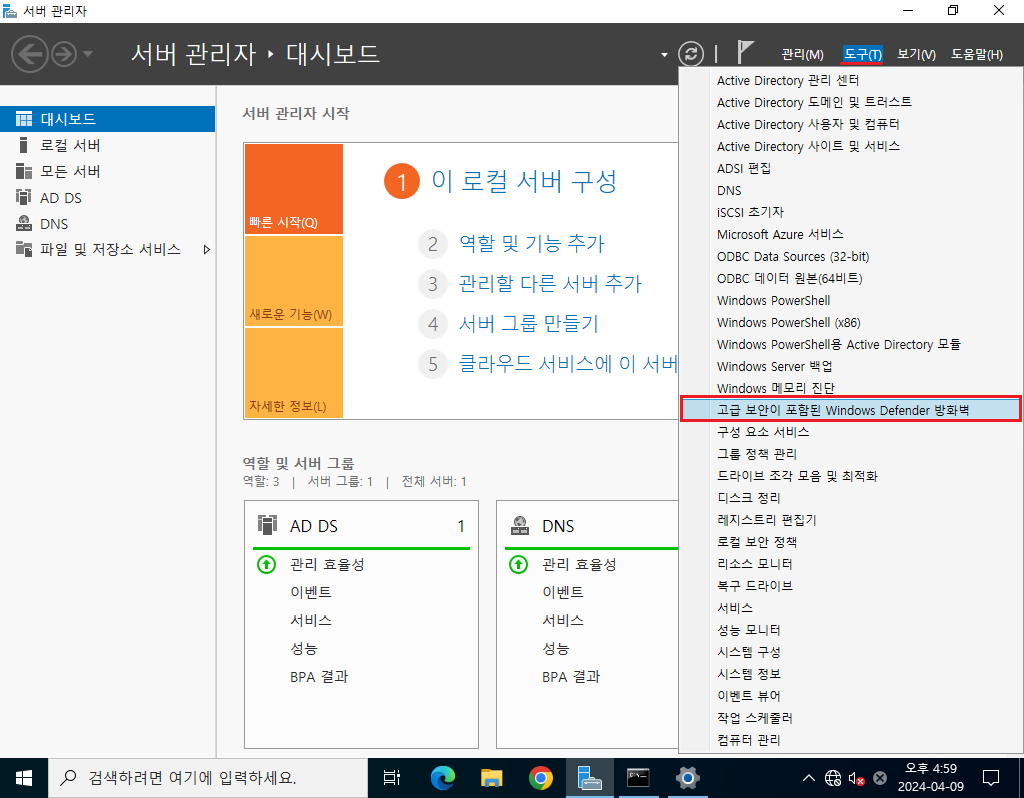Refresh the Server Manager dashboard
1024x798 pixels.
(x=691, y=54)
